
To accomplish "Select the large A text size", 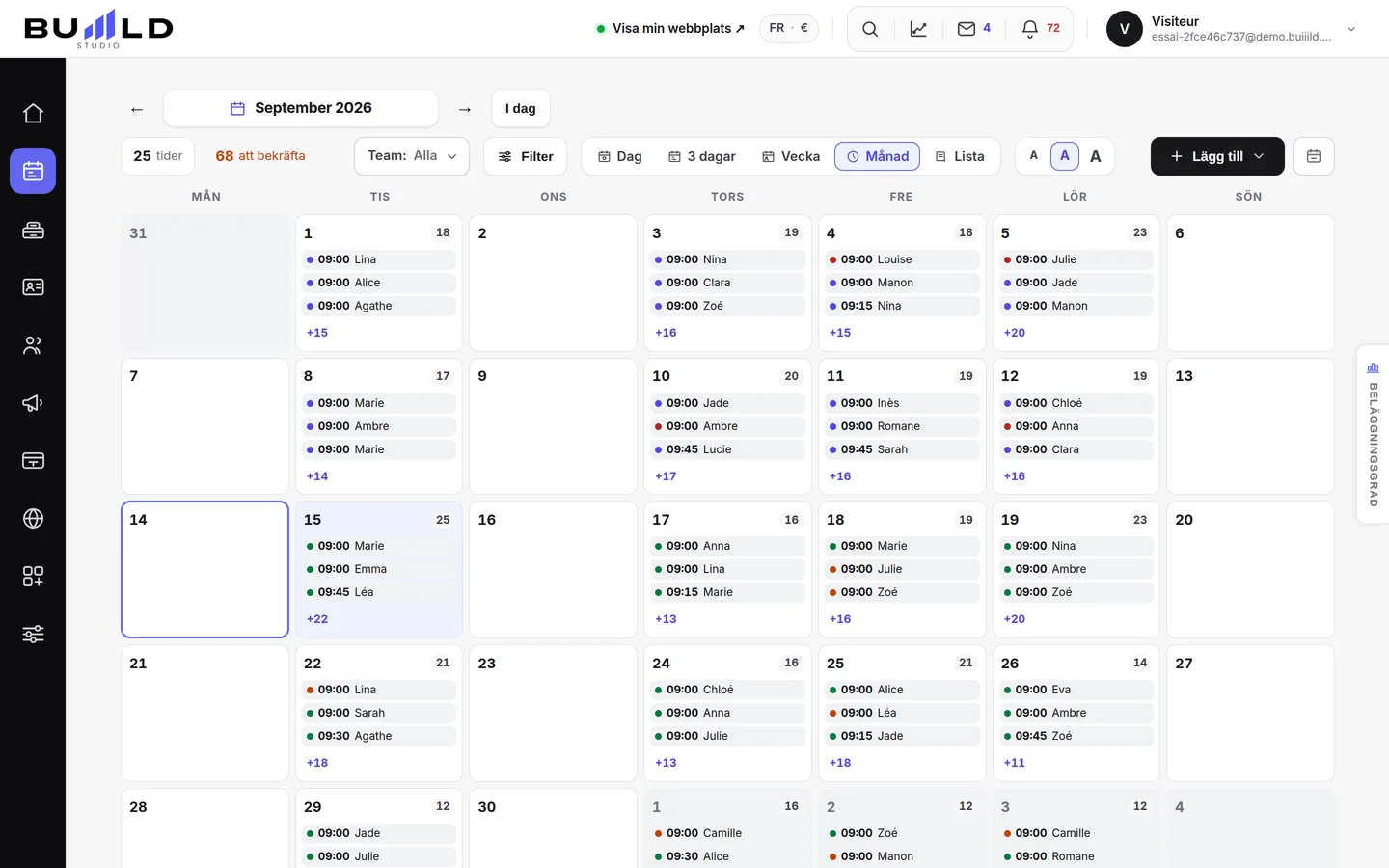I will 1096,156.
